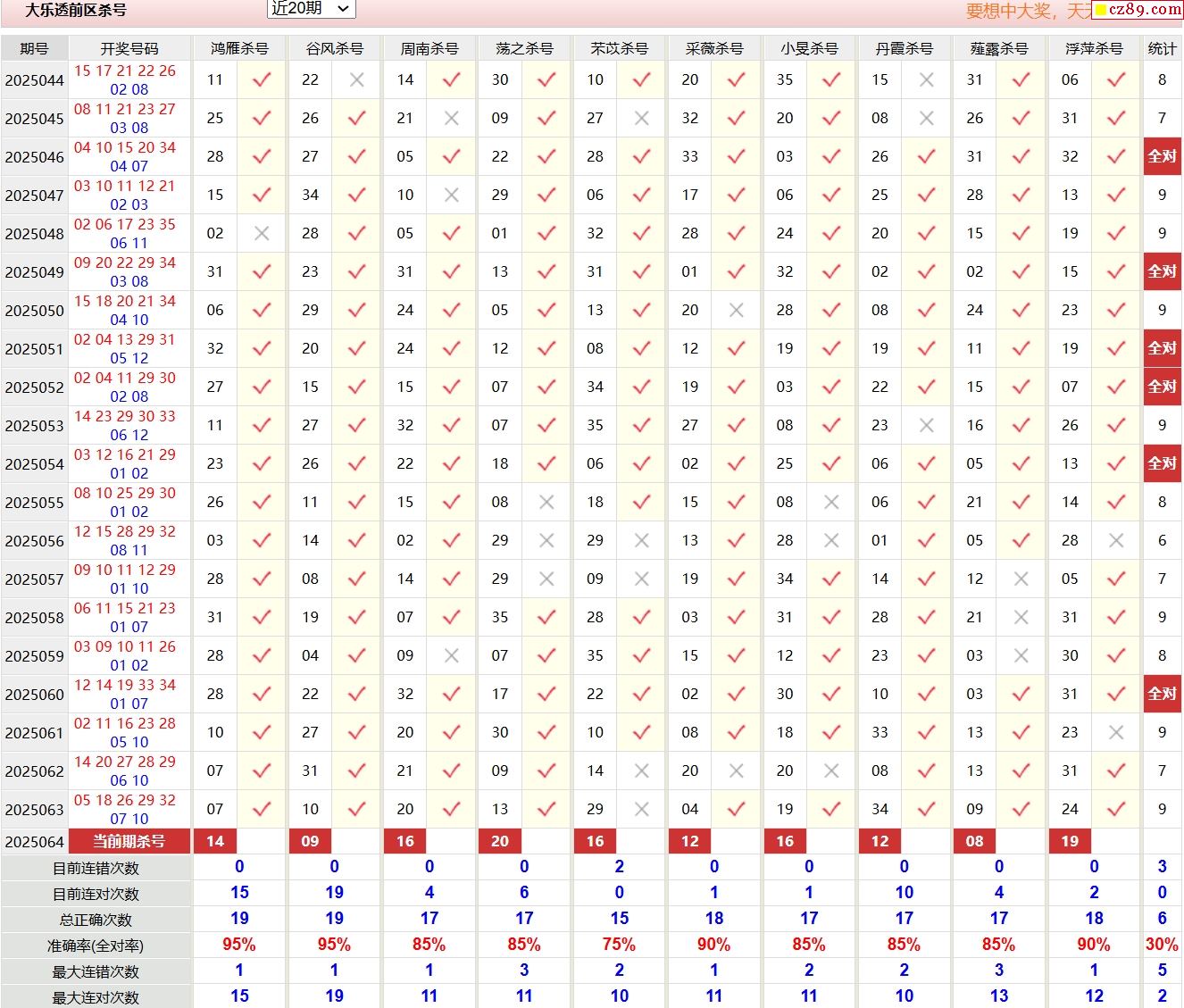This screenshot has height=1008, width=1184.
Task: Click the 芣苡 X mark in row 2025045
Action: click(642, 118)
